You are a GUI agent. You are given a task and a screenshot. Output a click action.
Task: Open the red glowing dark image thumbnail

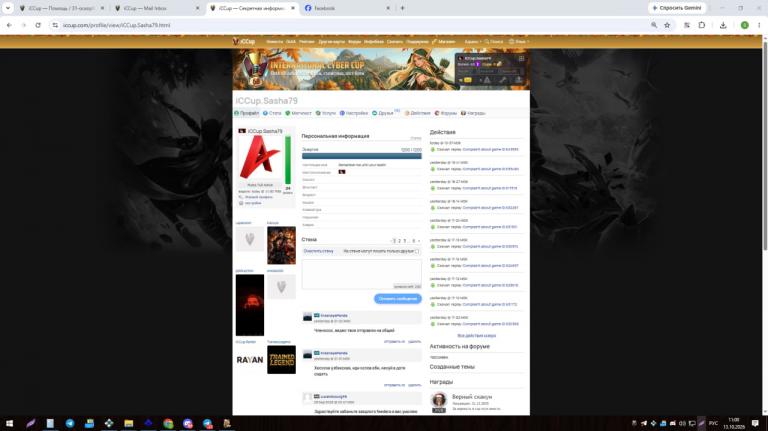coord(250,305)
